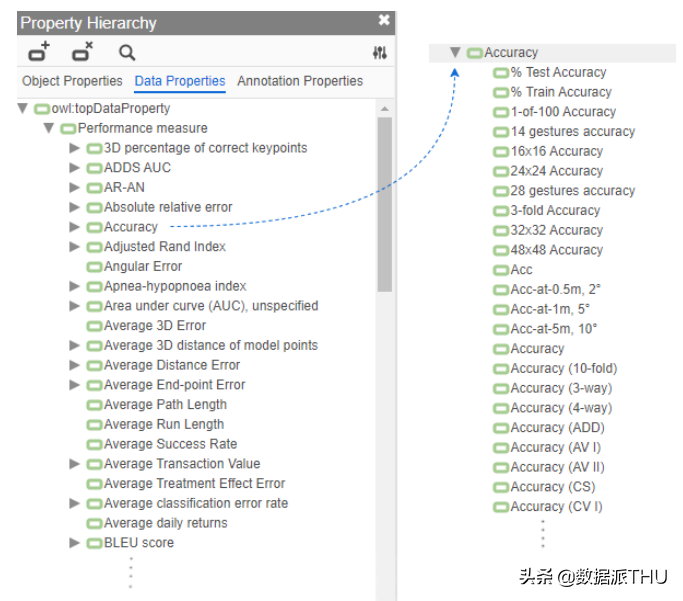Viewport: 683px width, 601px height.
Task: Click the icon beside % Test Accuracy
Action: [501, 72]
